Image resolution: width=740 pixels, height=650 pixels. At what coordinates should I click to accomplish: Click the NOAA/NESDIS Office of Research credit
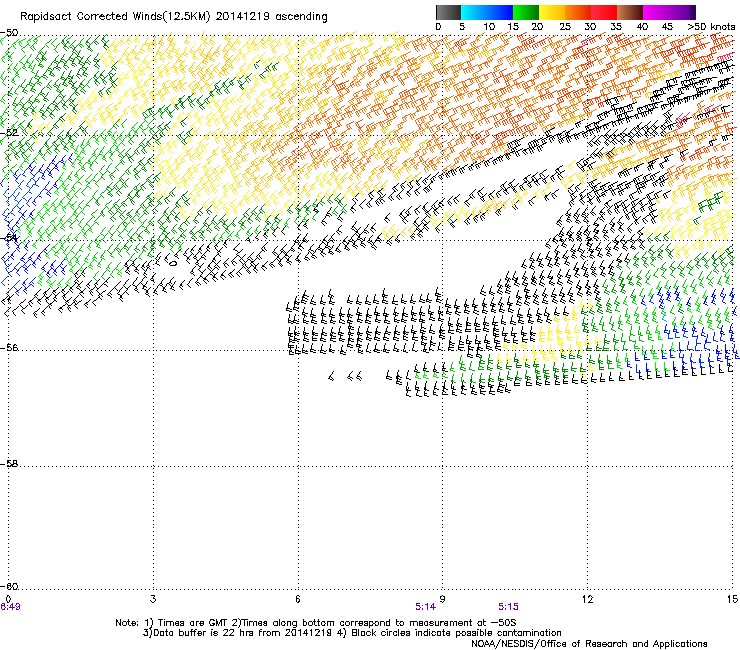tap(589, 644)
